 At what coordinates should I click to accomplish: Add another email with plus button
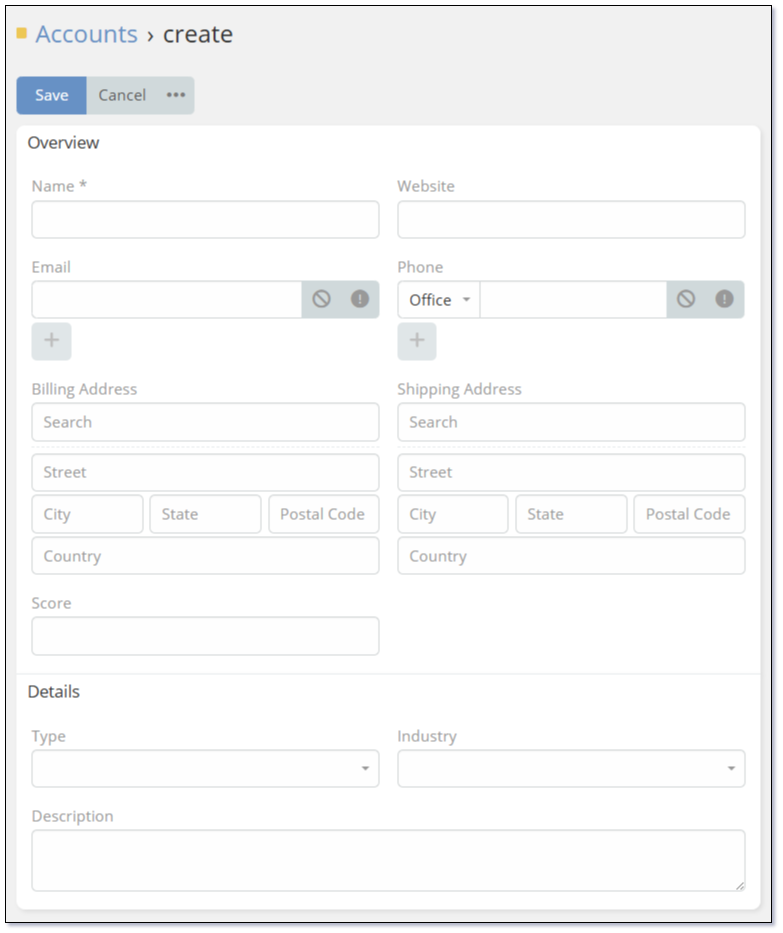(x=52, y=341)
